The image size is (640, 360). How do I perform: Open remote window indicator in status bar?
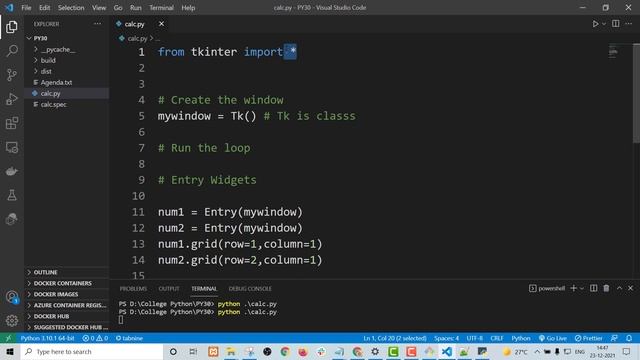pos(8,338)
